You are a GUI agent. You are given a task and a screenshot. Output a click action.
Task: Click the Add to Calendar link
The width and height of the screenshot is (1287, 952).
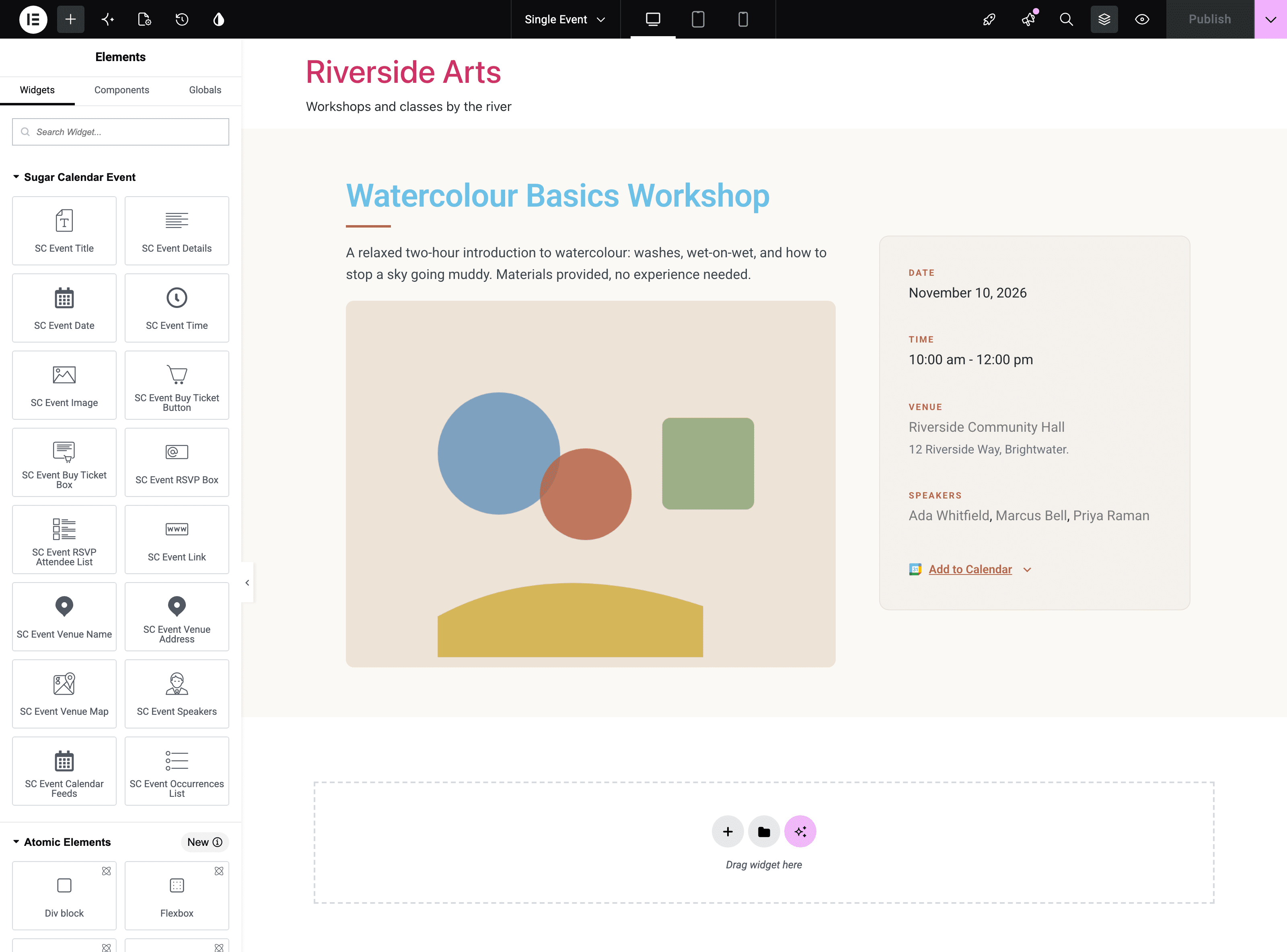[x=970, y=569]
